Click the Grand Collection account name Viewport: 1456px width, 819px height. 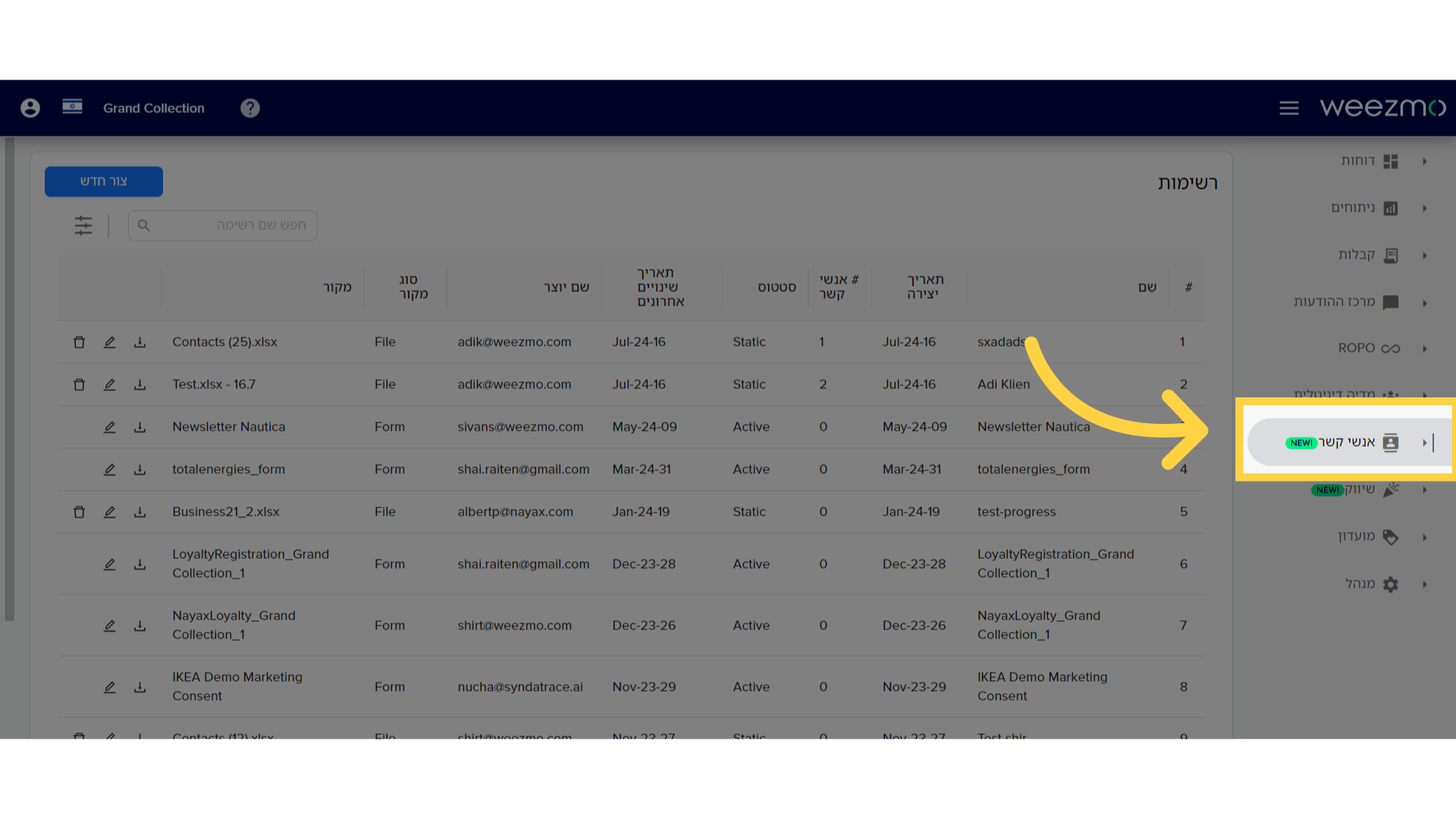pos(154,108)
